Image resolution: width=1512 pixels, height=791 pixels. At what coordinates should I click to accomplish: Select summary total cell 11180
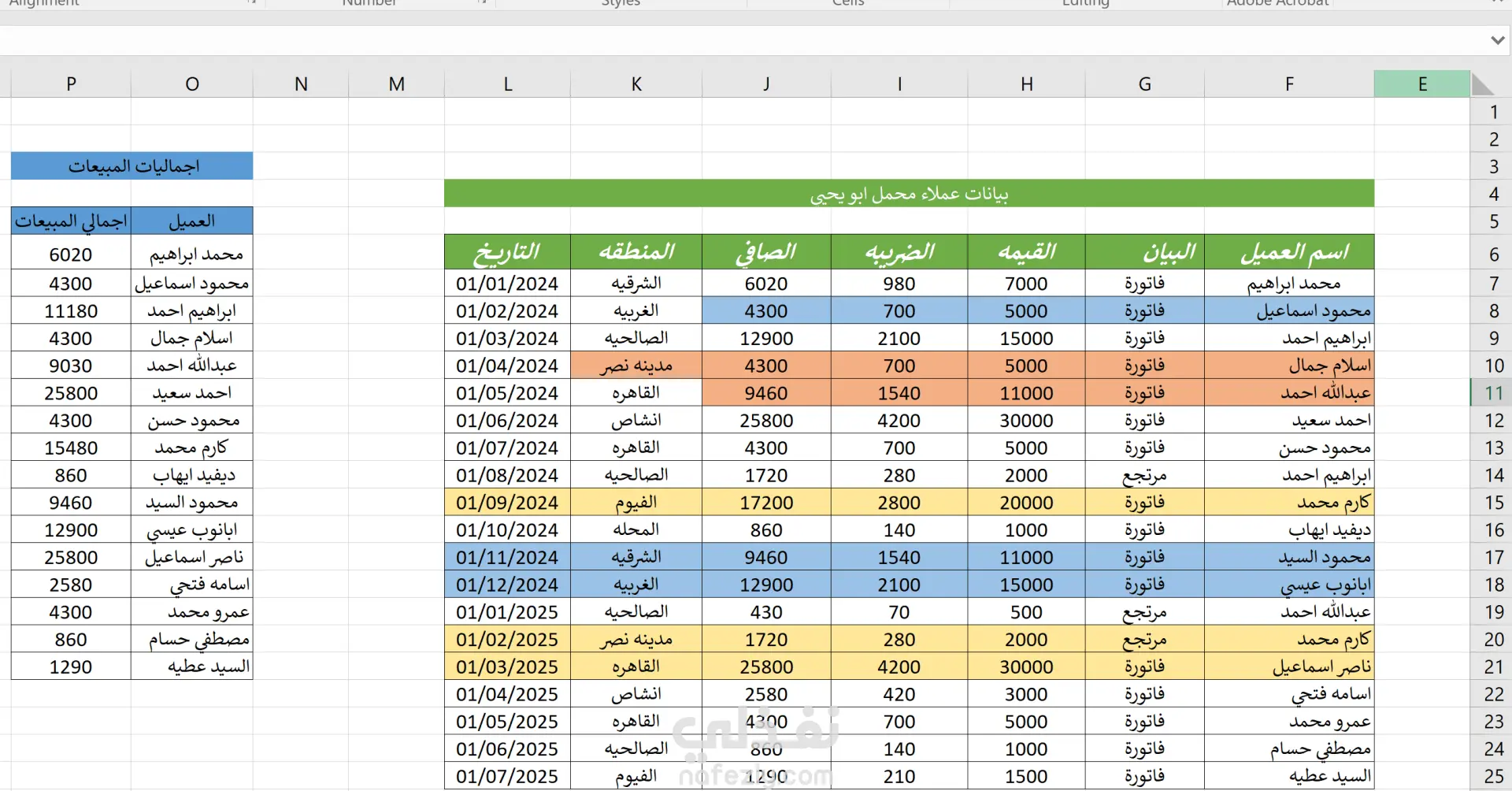coord(71,311)
